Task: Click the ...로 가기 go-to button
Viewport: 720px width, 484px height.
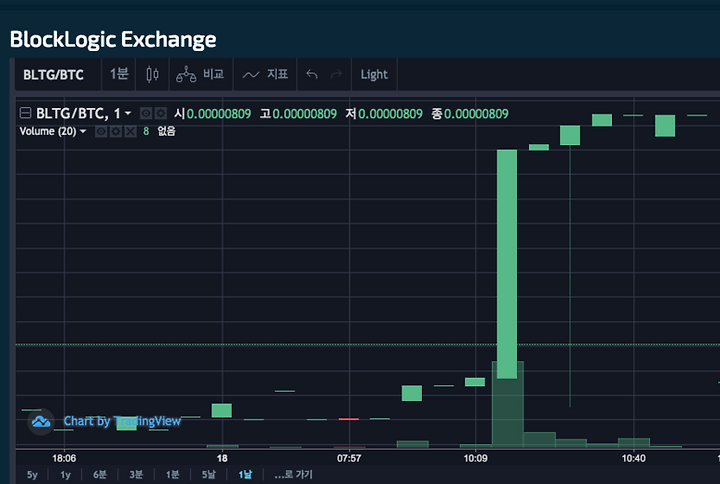Action: [x=293, y=474]
